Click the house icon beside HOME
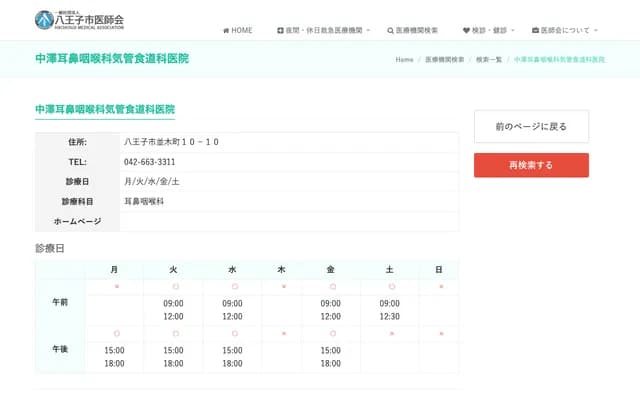Screen dimensions: 640x400 [226, 31]
